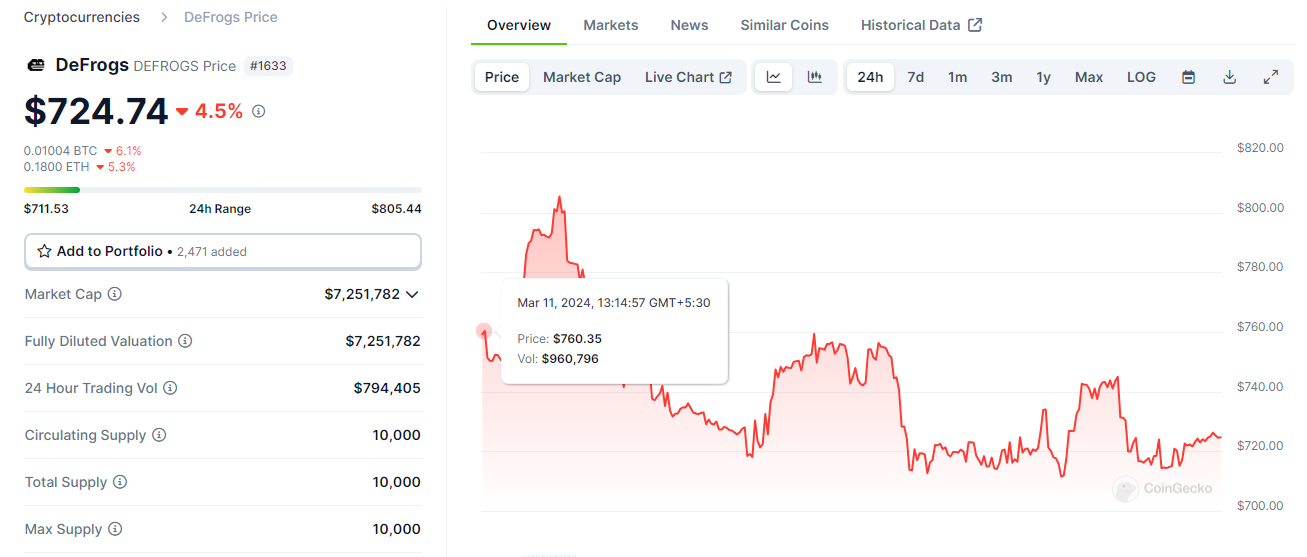
Task: Expand Market Cap value dropdown chevron
Action: tap(412, 294)
